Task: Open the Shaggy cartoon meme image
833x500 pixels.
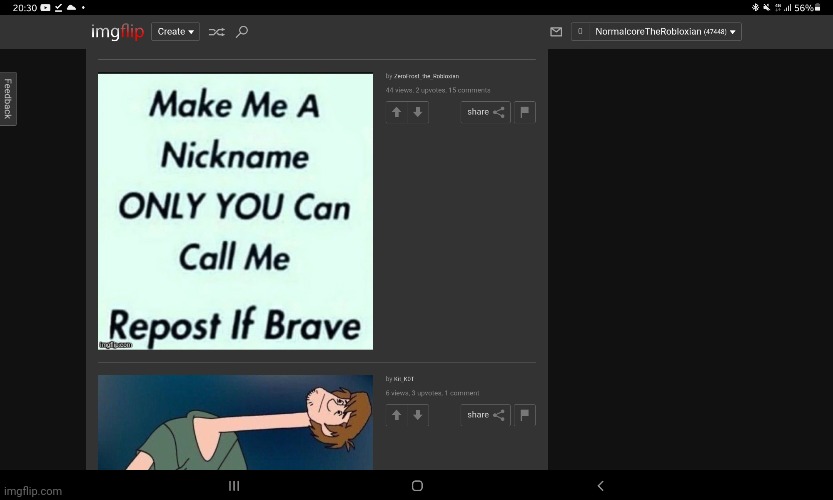Action: click(235, 422)
